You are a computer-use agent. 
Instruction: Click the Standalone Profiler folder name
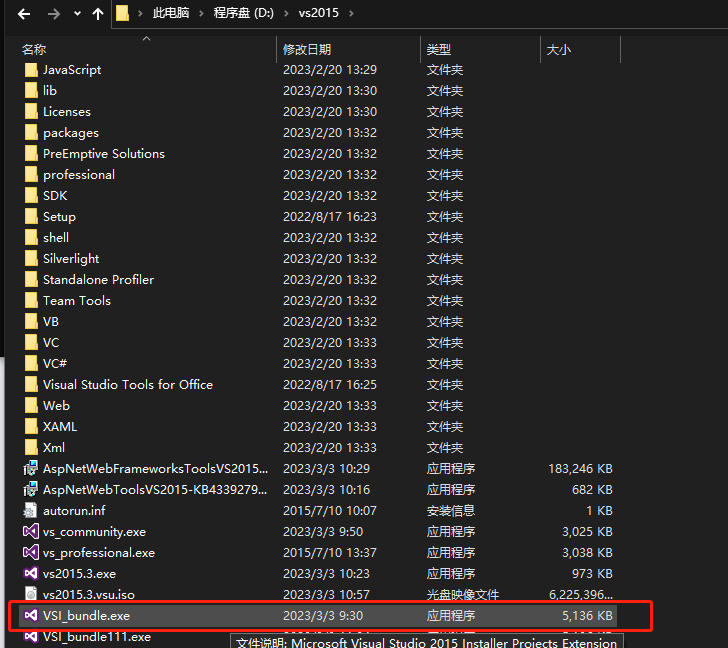98,280
